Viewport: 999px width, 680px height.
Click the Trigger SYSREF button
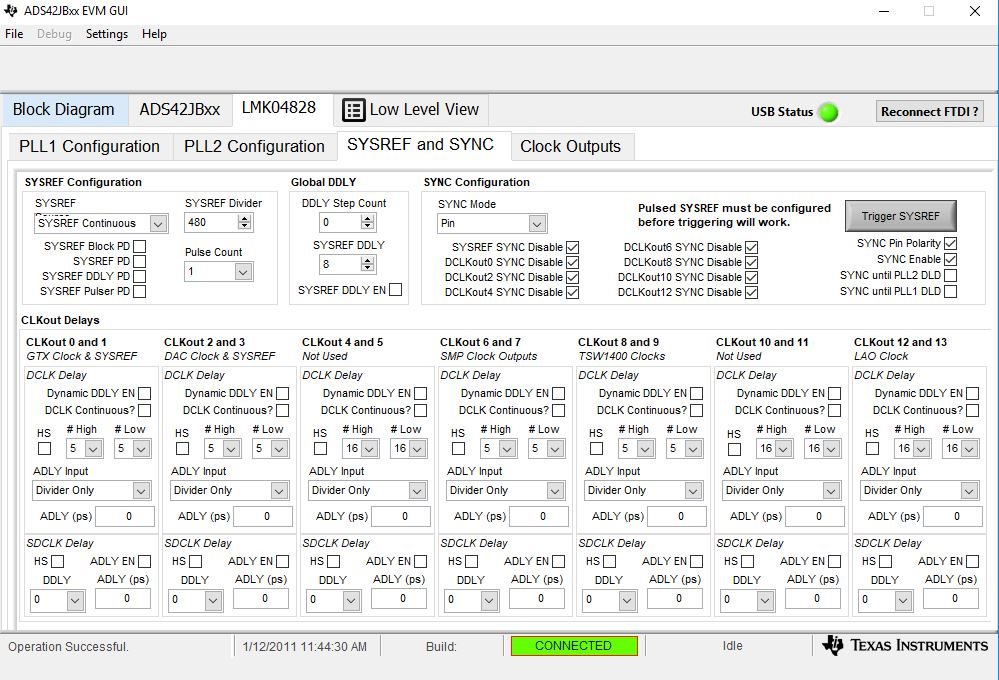pos(901,216)
